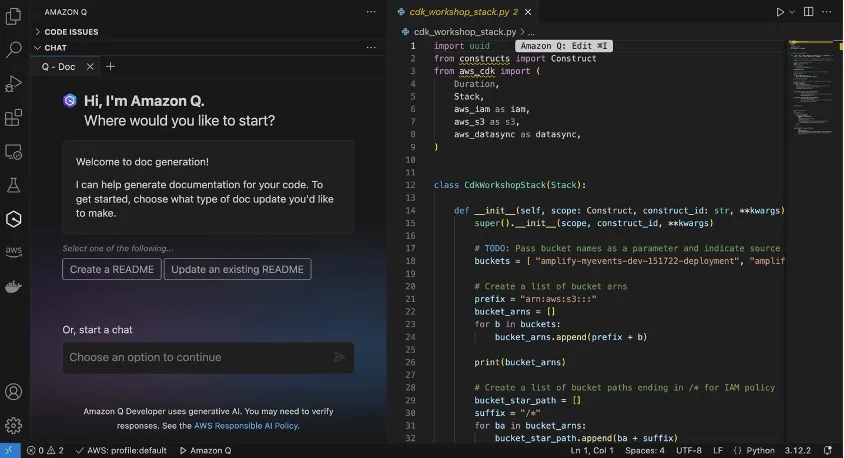Click UTF-8 encoding in status bar
Screen dimensions: 844x458
click(x=688, y=450)
